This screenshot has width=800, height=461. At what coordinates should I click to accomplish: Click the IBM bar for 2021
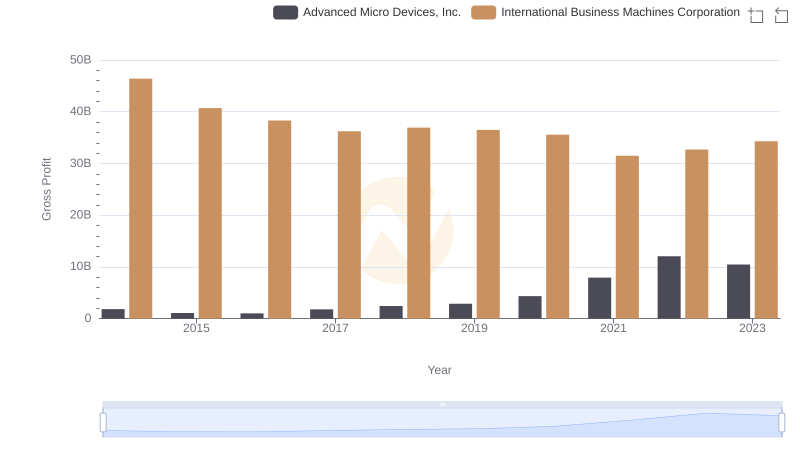[x=627, y=237]
